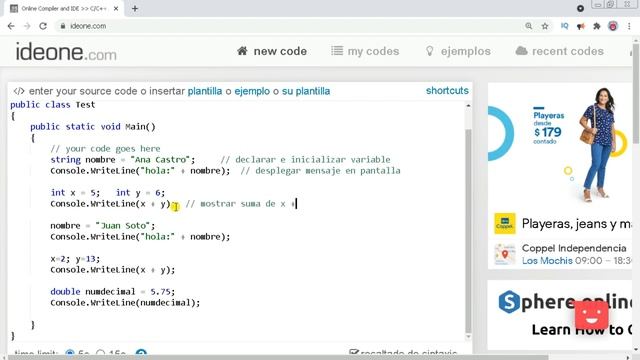640x360 pixels.
Task: Go back with the browser back arrow
Action: 11,26
